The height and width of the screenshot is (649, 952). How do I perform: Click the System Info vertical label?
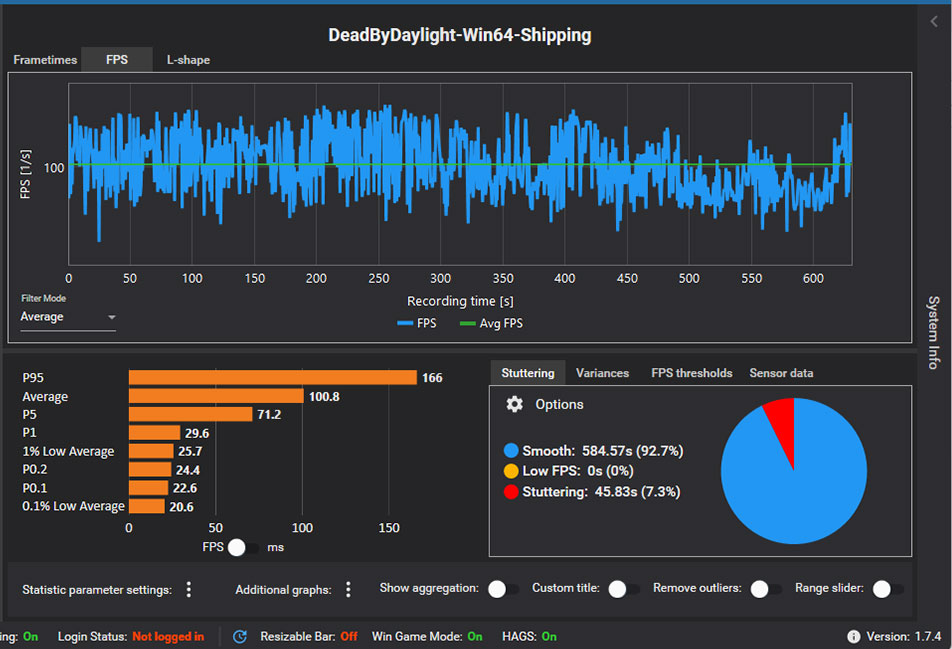coord(933,332)
